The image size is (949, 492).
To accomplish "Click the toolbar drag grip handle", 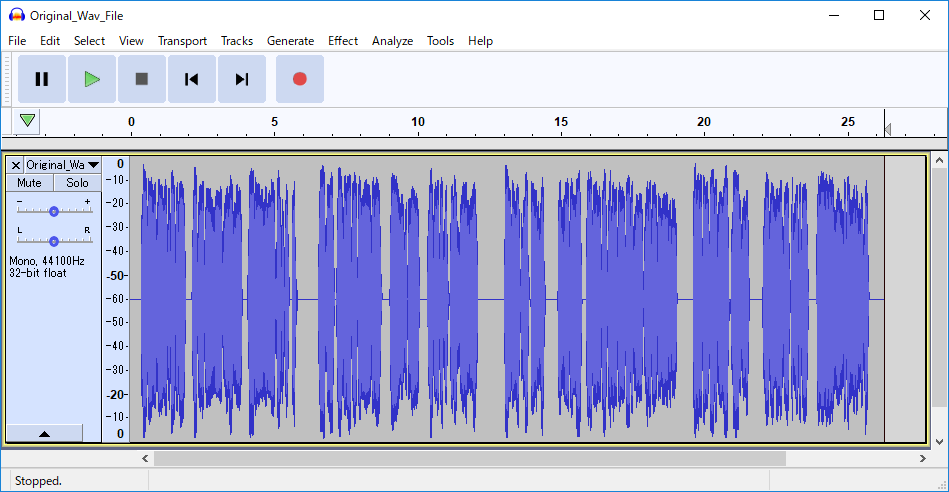I will coord(7,79).
